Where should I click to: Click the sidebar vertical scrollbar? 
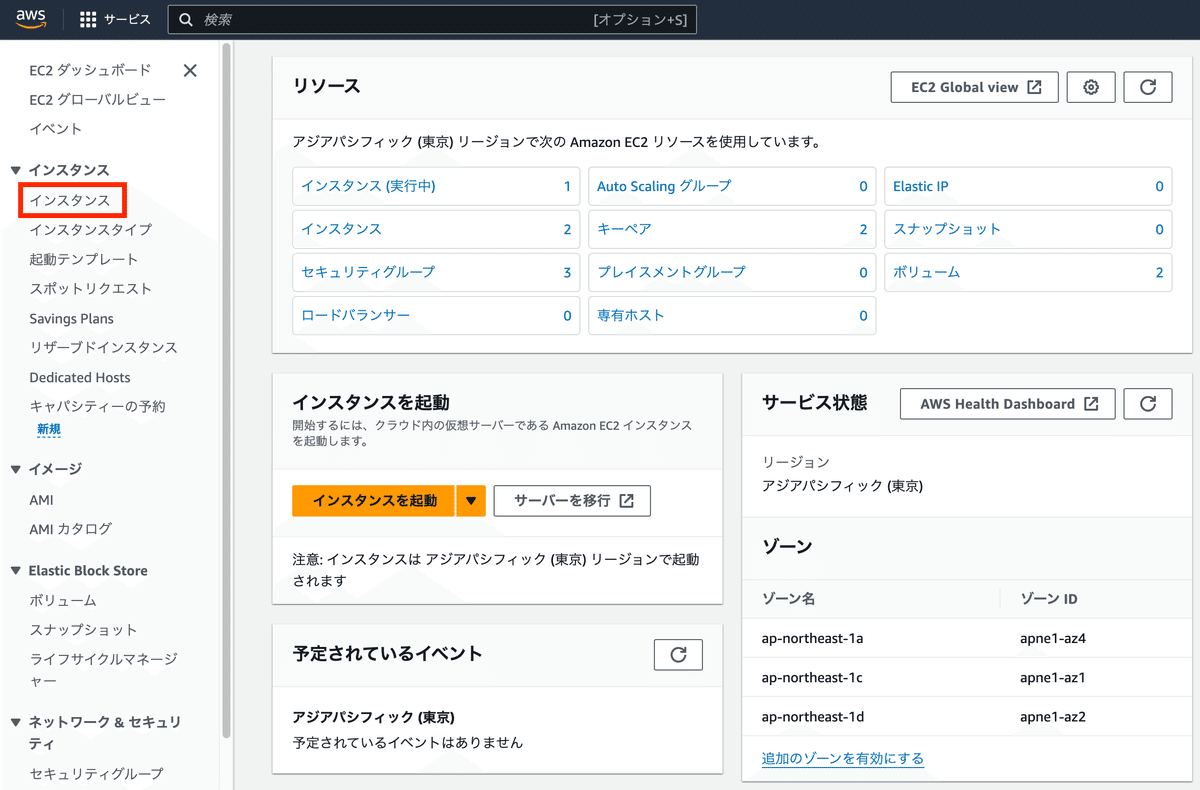pos(227,390)
